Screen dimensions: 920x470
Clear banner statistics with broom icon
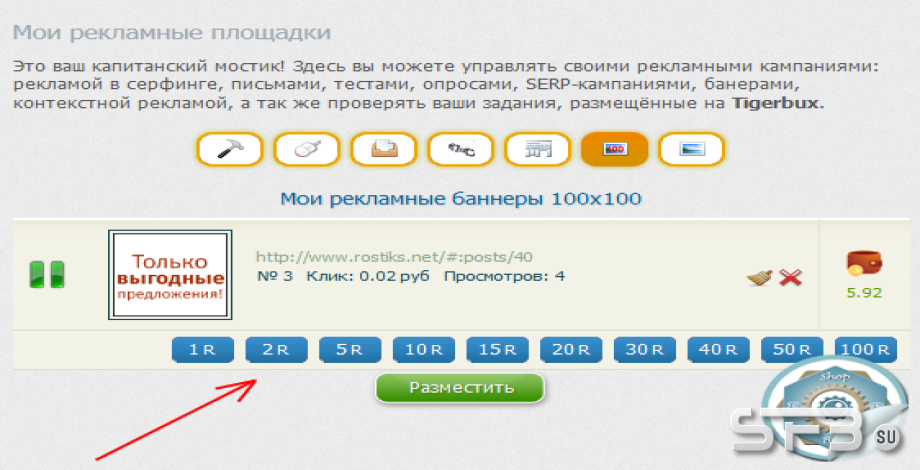[760, 277]
